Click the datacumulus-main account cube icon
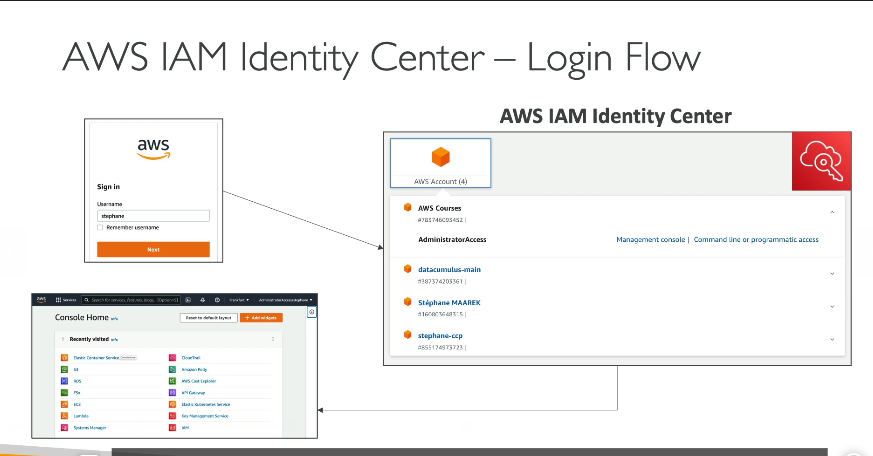 408,268
